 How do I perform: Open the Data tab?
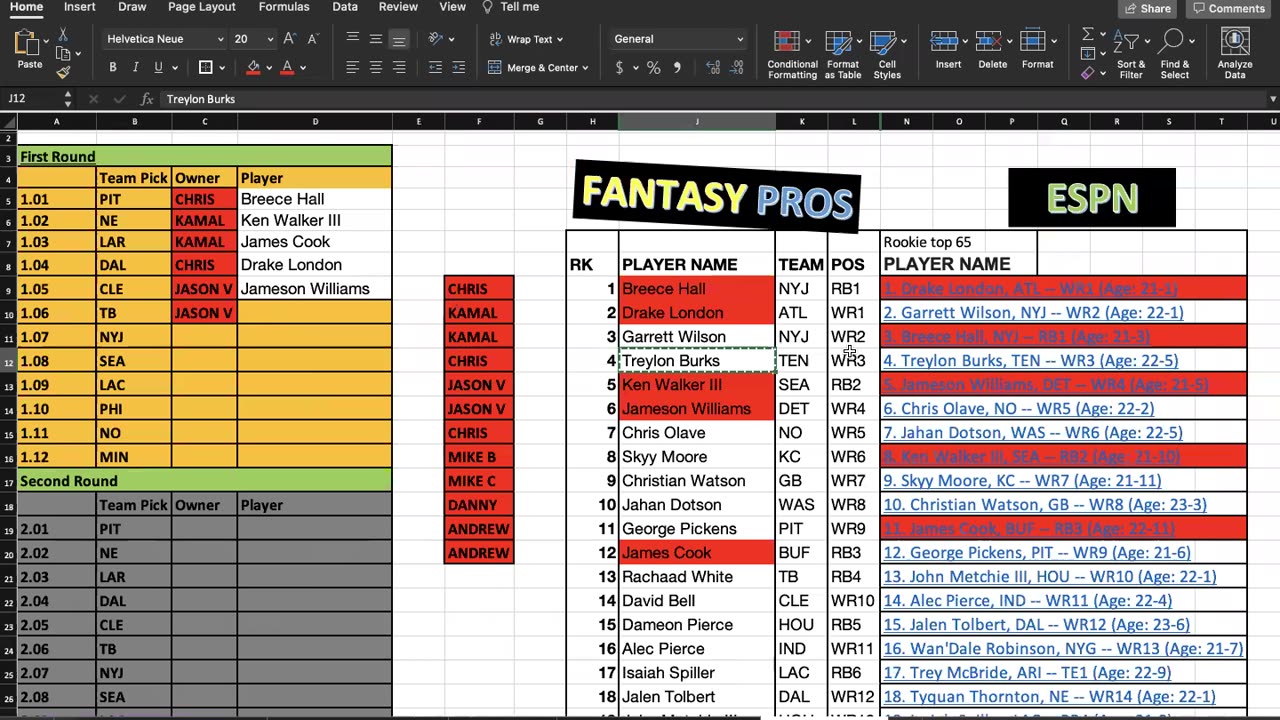345,7
